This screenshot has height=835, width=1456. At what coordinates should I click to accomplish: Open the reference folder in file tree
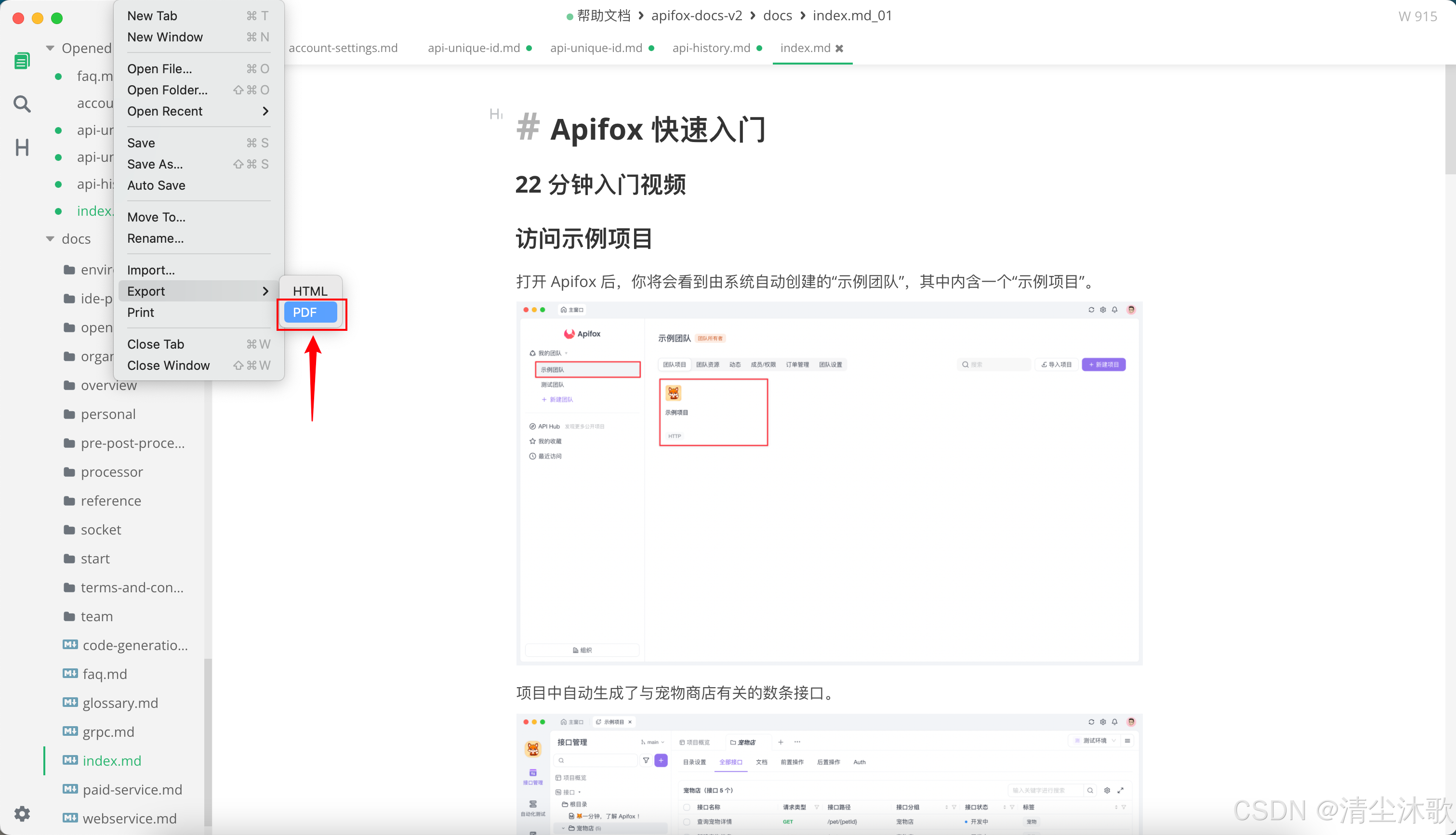[x=111, y=501]
